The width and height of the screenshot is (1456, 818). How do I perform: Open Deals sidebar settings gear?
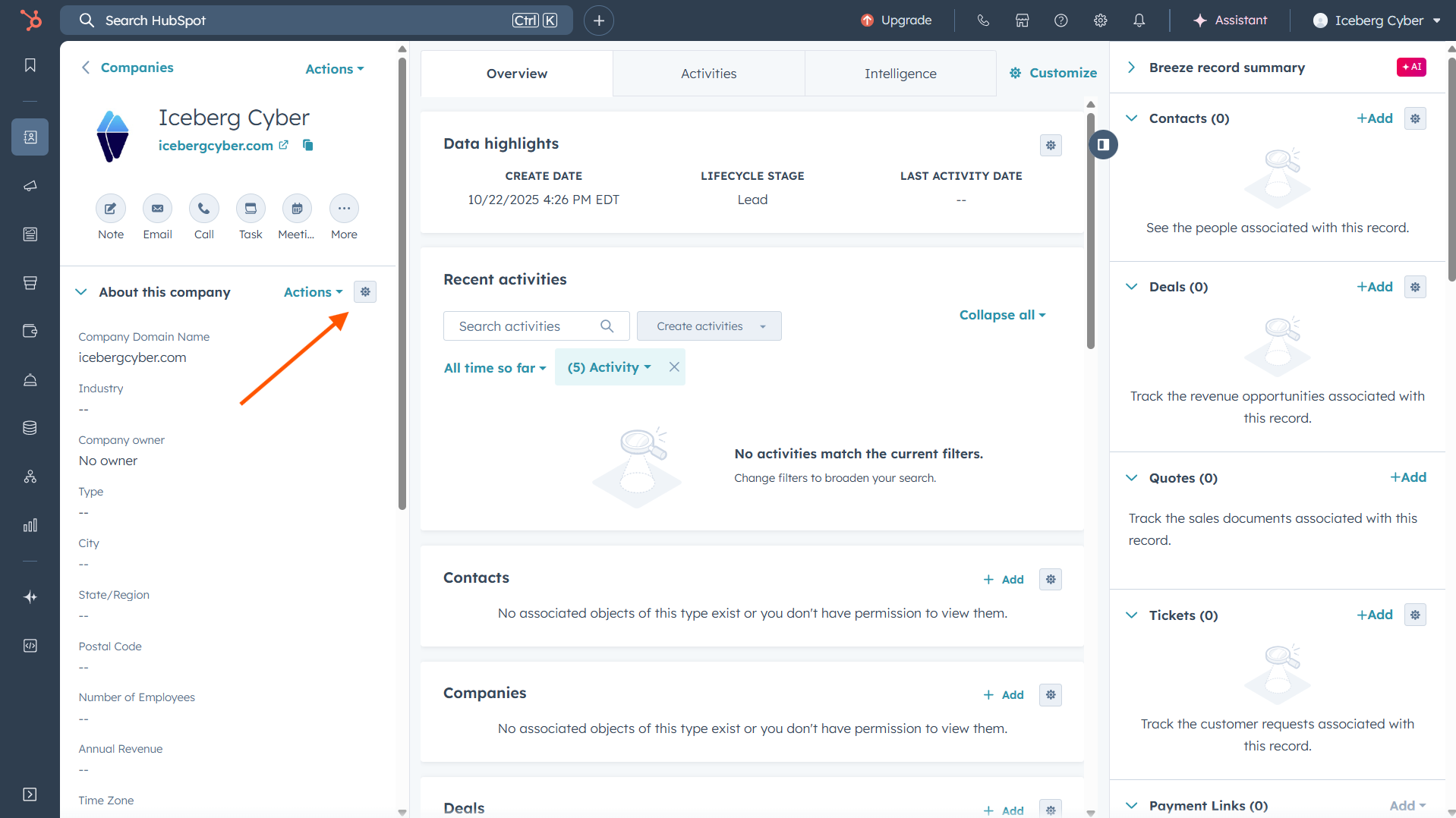click(x=1415, y=287)
